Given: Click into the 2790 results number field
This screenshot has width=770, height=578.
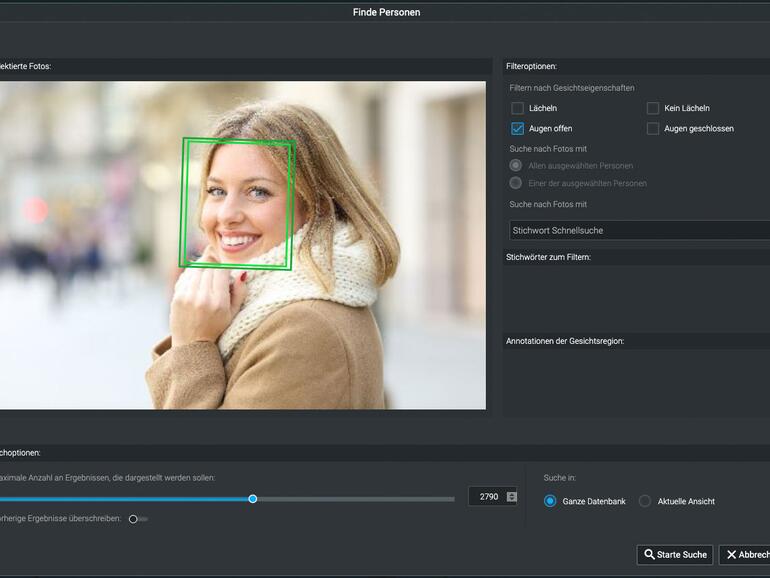Looking at the screenshot, I should click(488, 497).
